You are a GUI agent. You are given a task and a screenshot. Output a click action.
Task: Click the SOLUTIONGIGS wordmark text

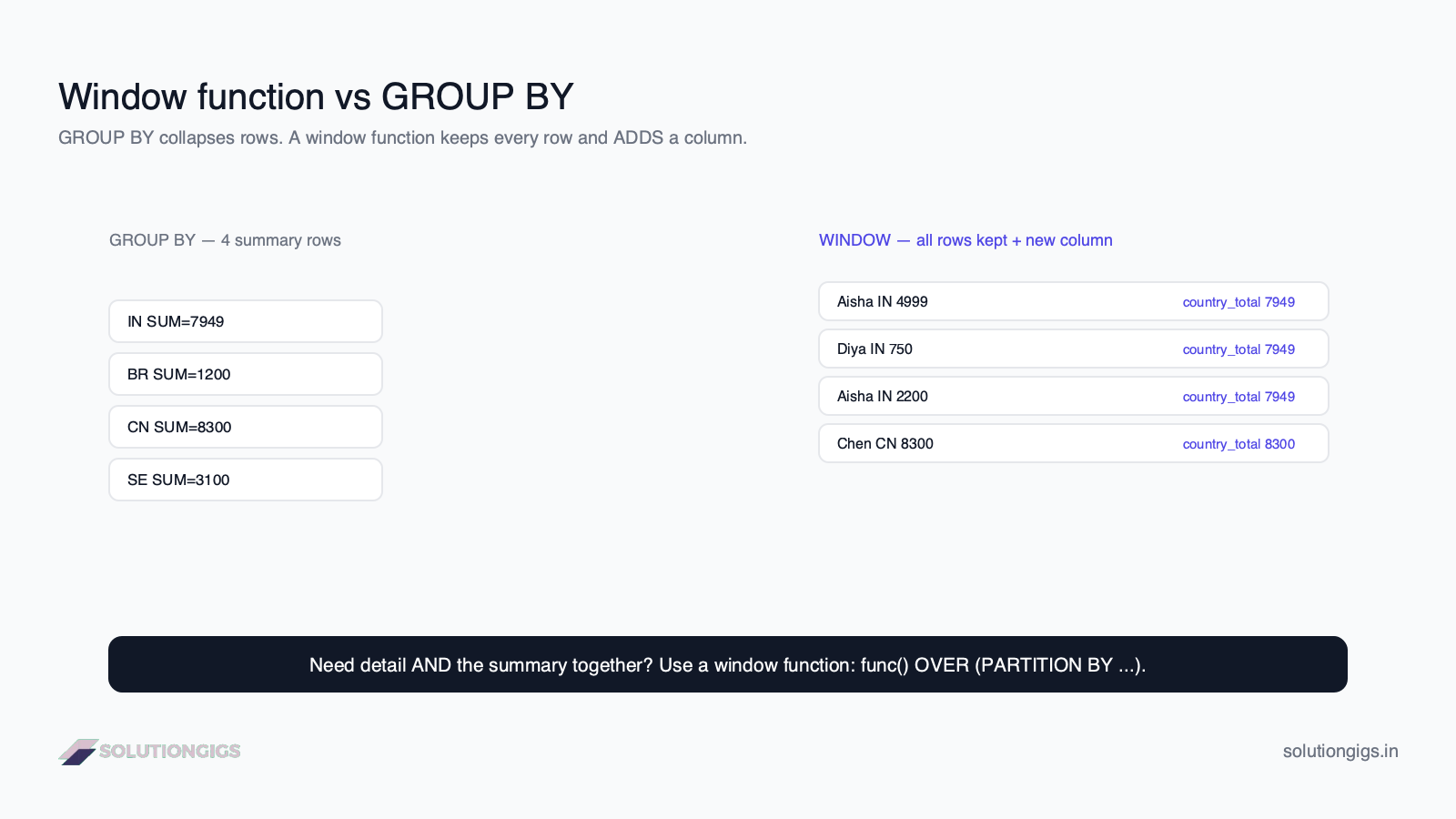coord(170,751)
